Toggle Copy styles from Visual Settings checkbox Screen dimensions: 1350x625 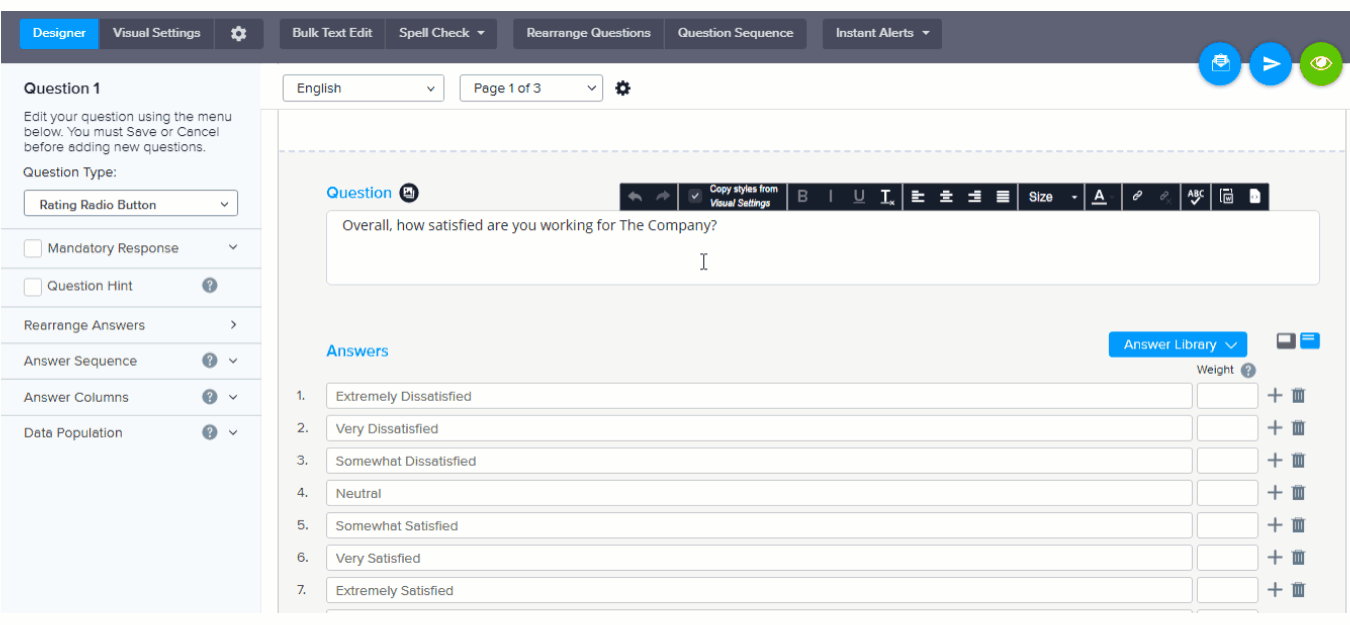tap(695, 197)
